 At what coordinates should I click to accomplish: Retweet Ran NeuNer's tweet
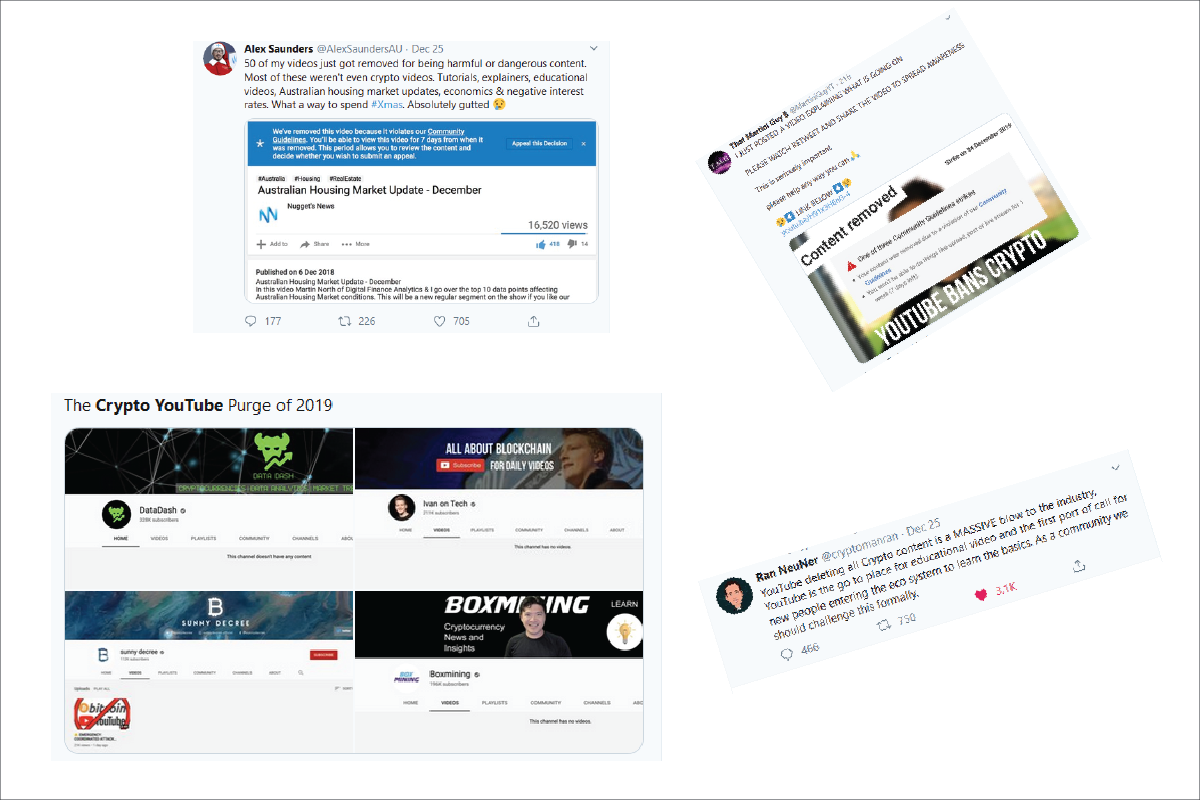pyautogui.click(x=884, y=624)
